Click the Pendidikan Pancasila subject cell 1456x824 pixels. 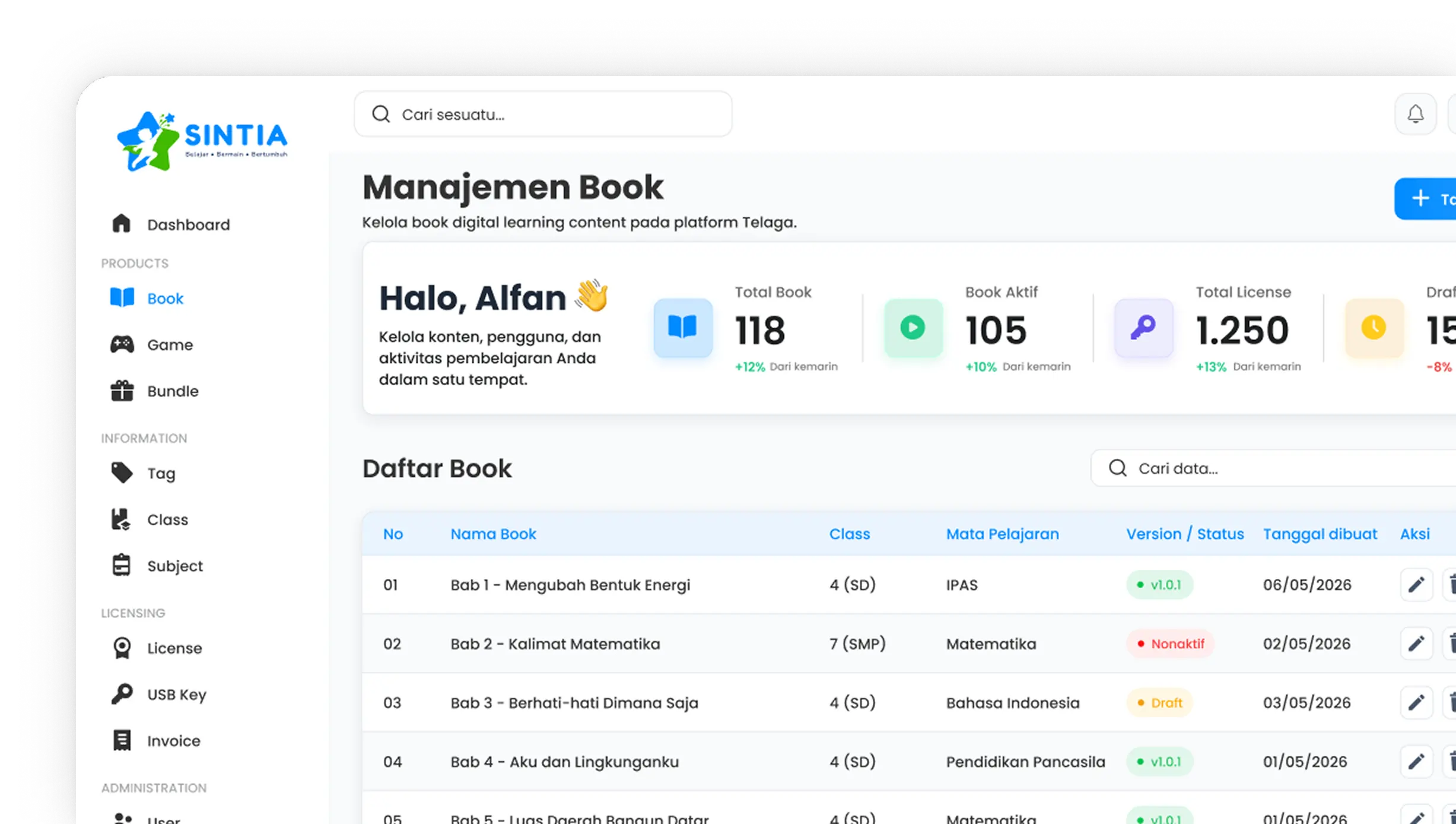[1025, 761]
